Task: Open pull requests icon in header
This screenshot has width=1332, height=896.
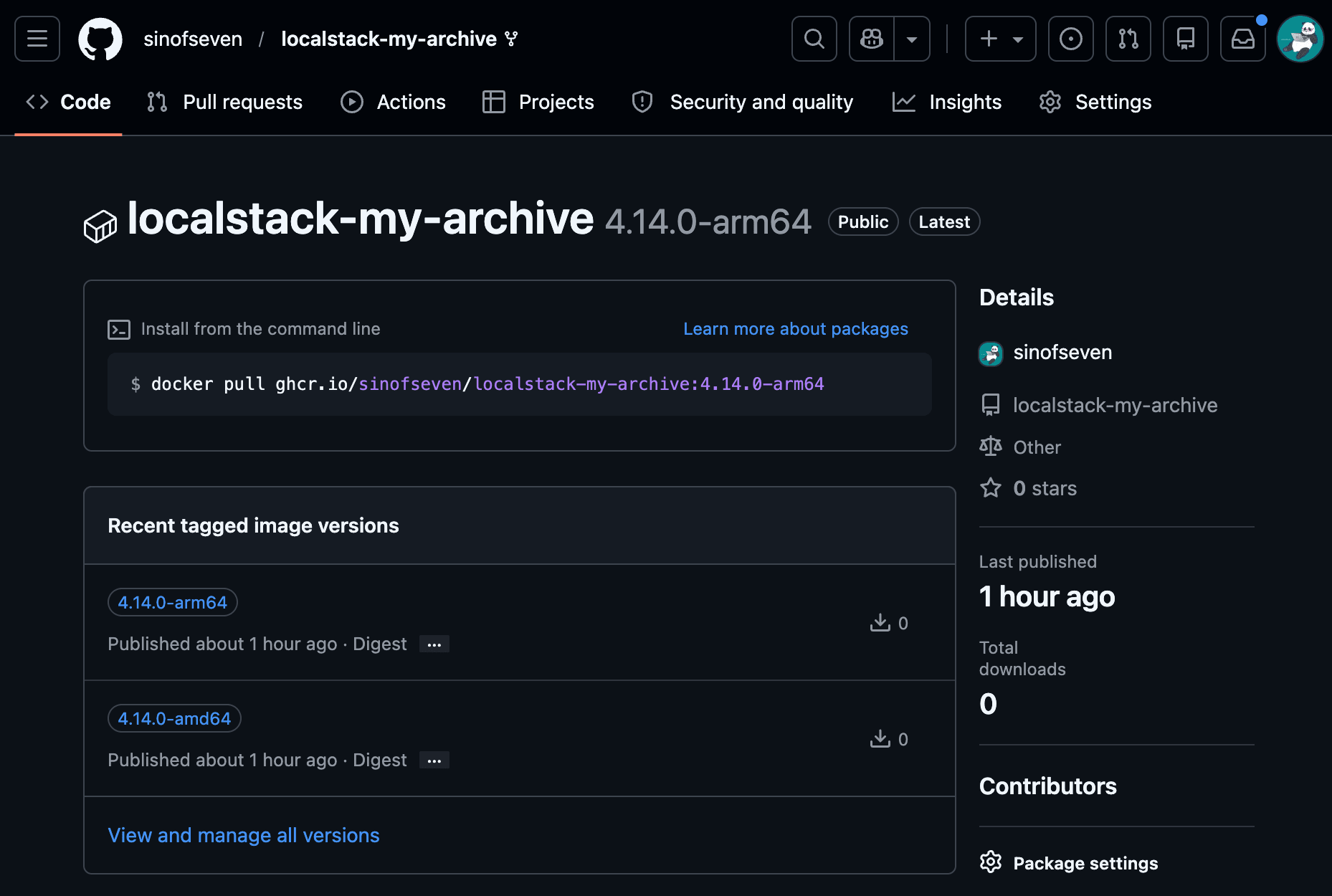Action: pos(1128,39)
